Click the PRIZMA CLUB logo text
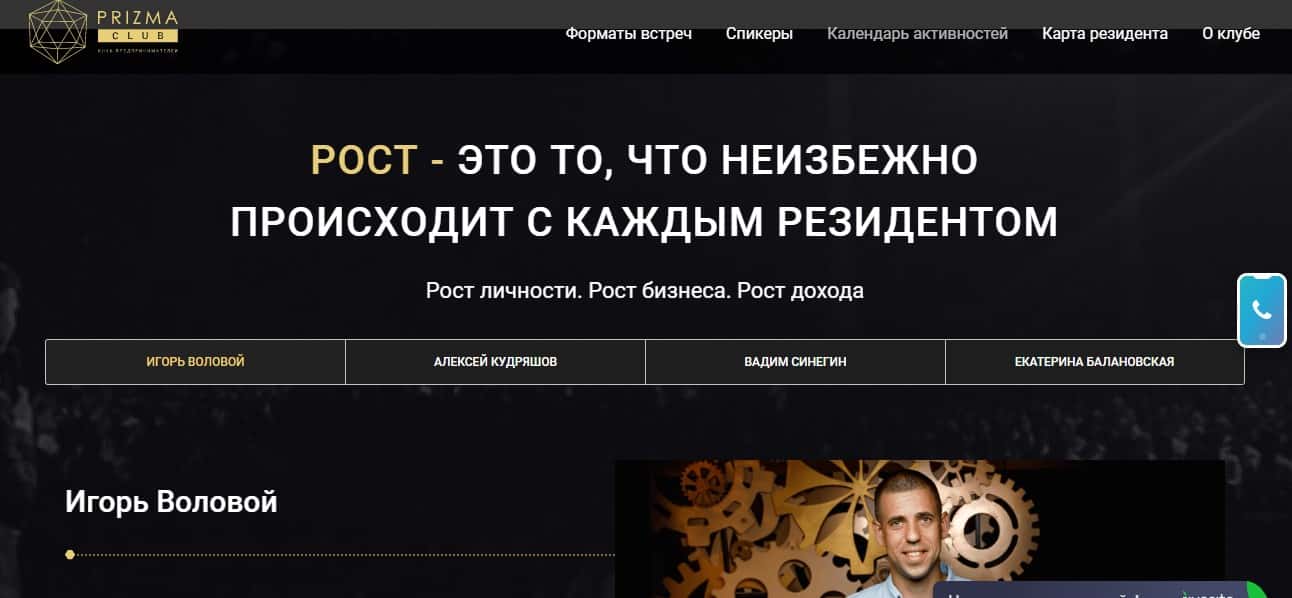Image resolution: width=1292 pixels, height=598 pixels. click(138, 25)
